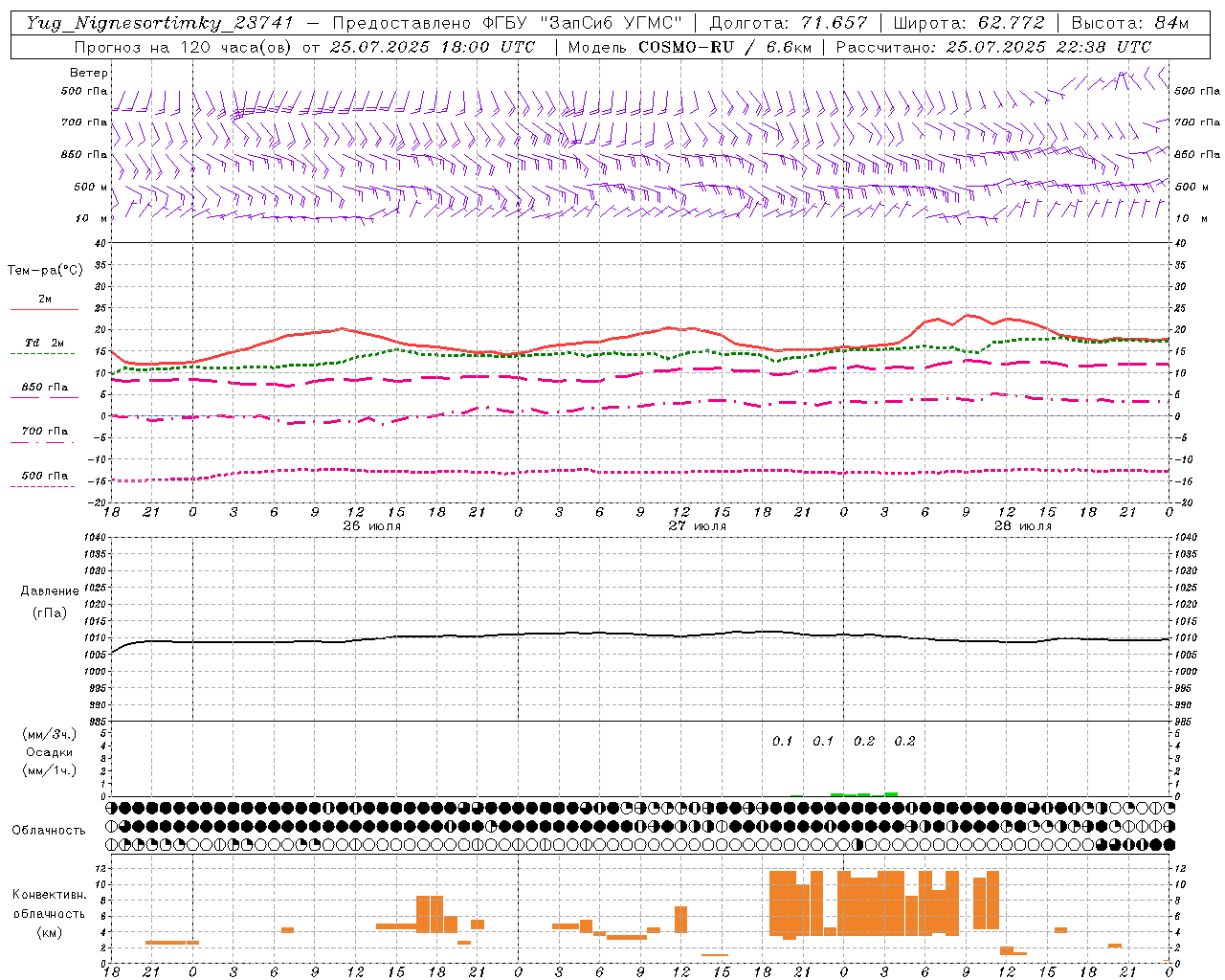
Task: Click the '(мм/3ч.)' precipitation unit label
Action: tap(49, 734)
